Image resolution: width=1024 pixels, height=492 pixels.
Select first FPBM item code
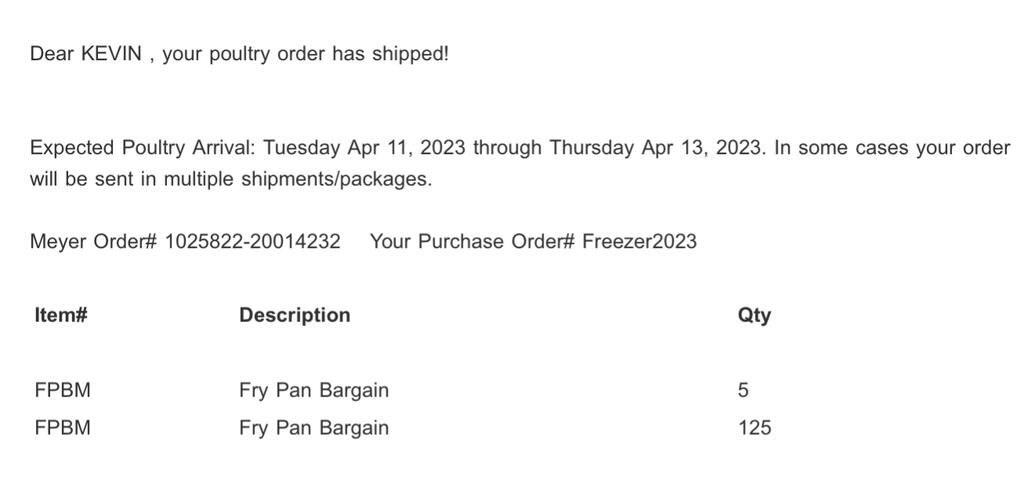(63, 391)
